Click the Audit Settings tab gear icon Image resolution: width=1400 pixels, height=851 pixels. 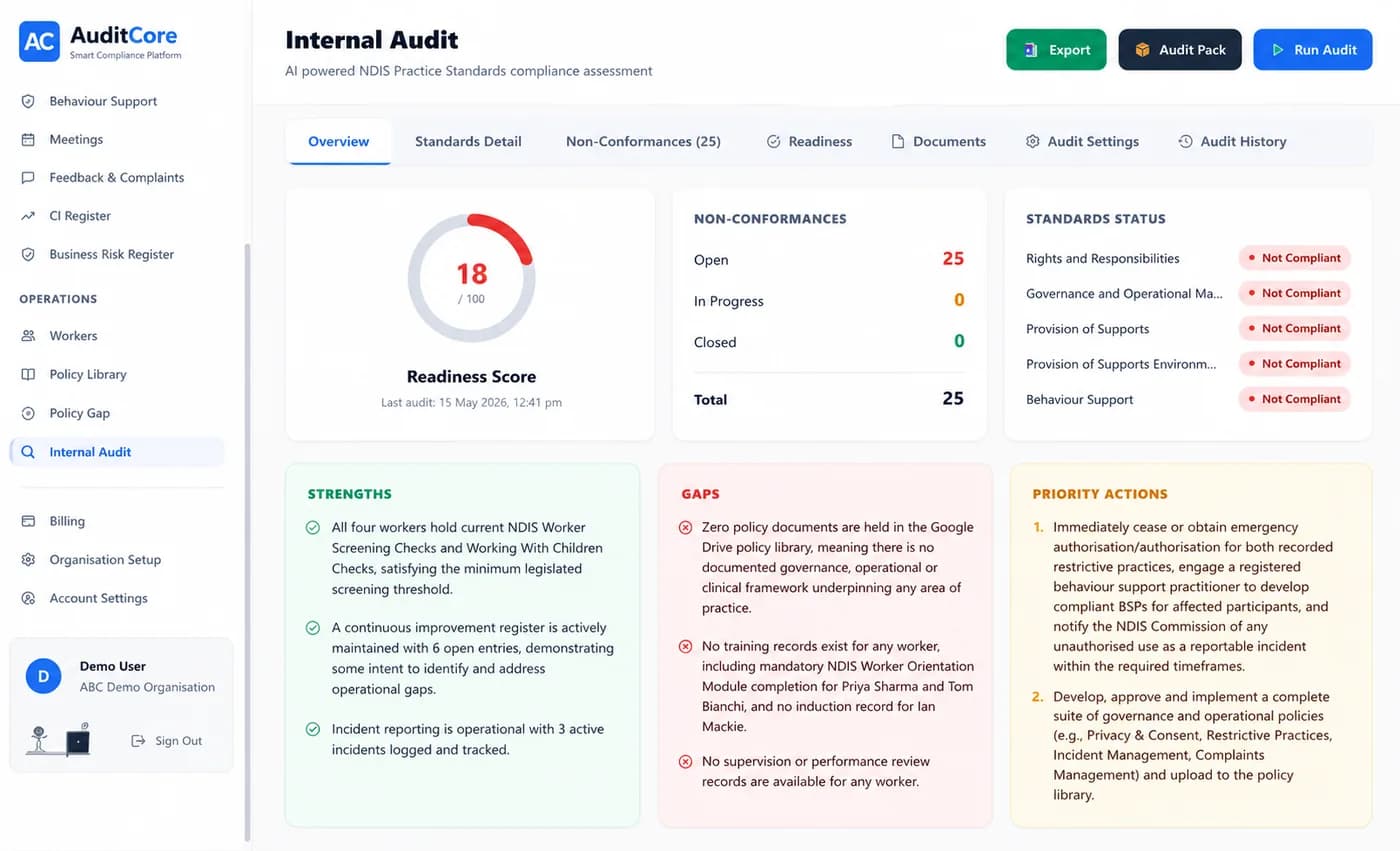pyautogui.click(x=1032, y=142)
